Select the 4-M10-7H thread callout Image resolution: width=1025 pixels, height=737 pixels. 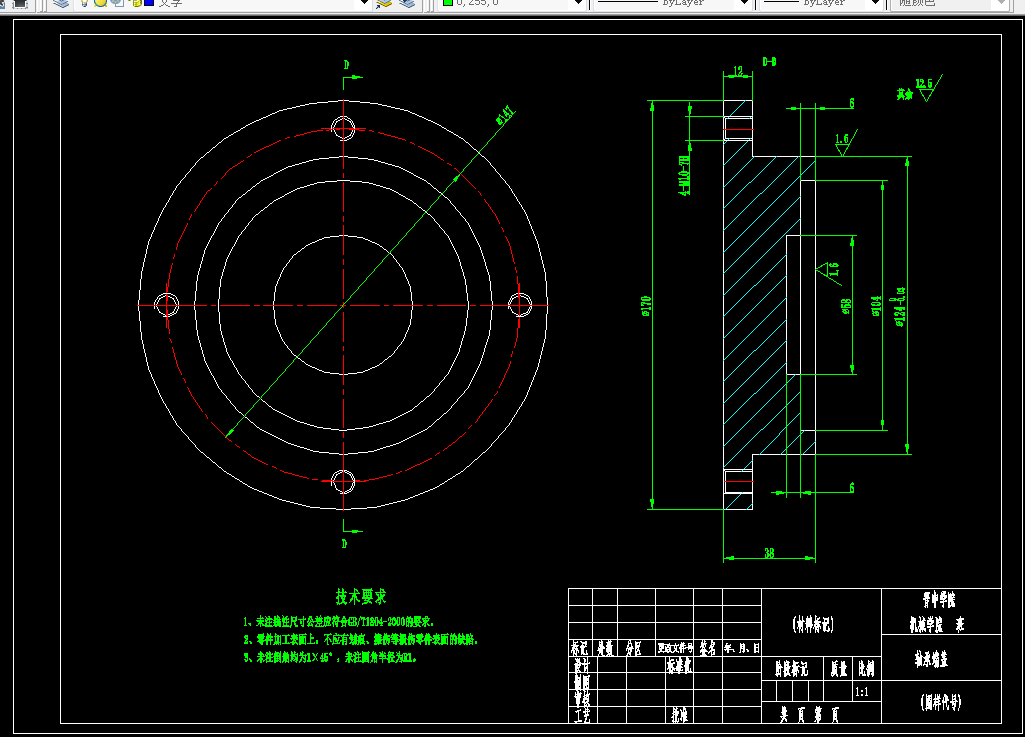(x=684, y=175)
